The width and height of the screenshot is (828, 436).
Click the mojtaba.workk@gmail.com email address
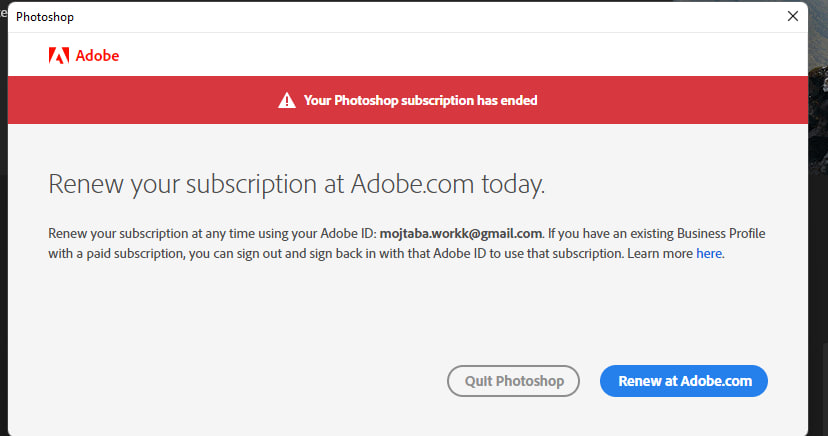click(460, 233)
